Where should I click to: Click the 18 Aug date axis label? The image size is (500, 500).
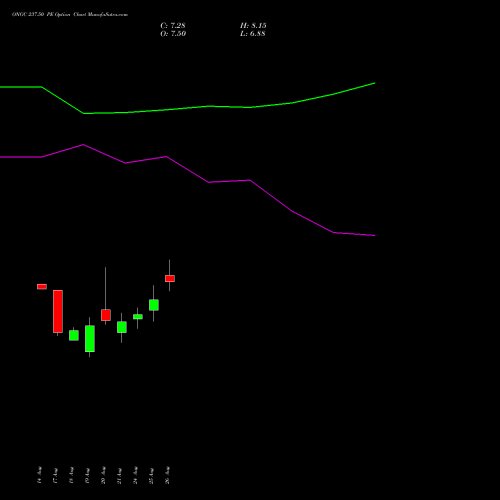pos(72,475)
